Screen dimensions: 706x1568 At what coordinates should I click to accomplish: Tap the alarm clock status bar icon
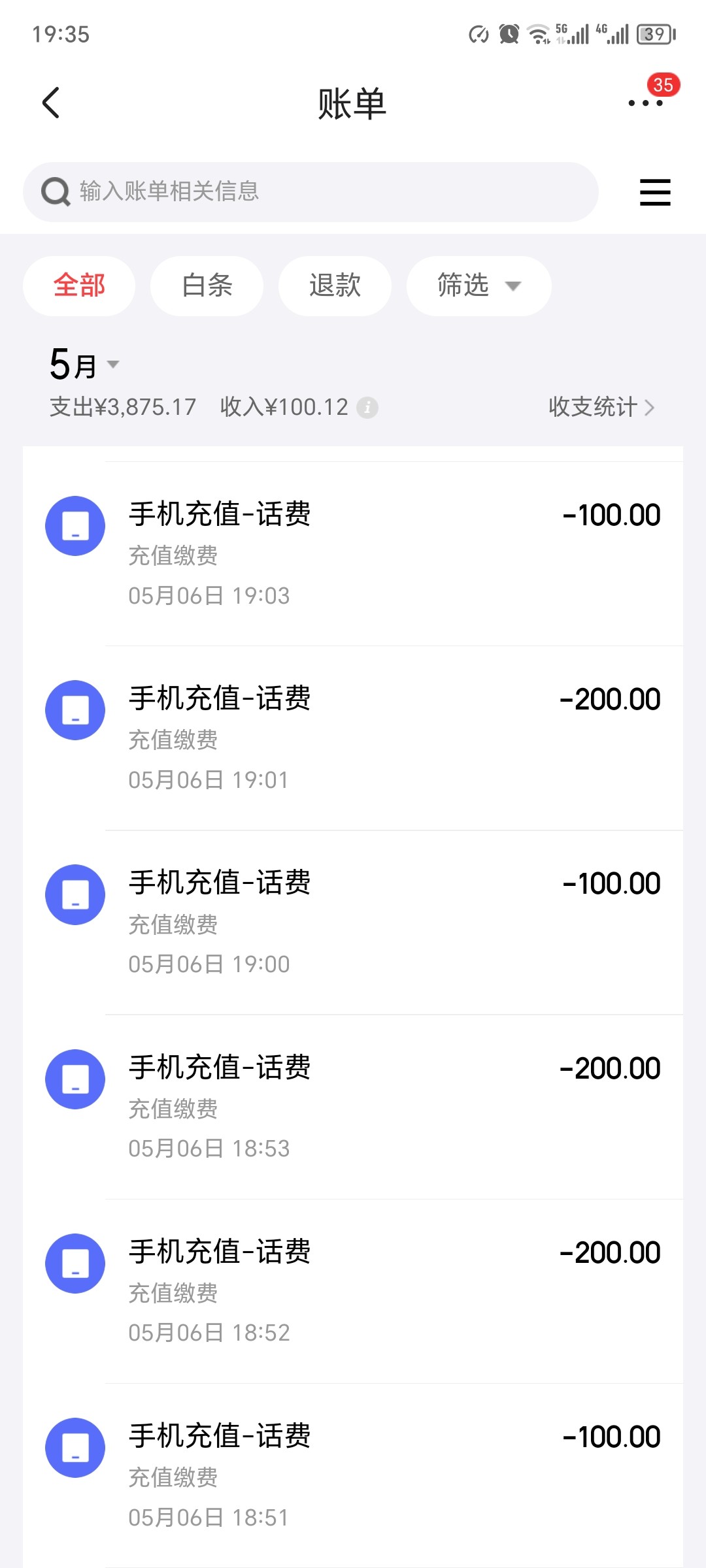pyautogui.click(x=509, y=34)
